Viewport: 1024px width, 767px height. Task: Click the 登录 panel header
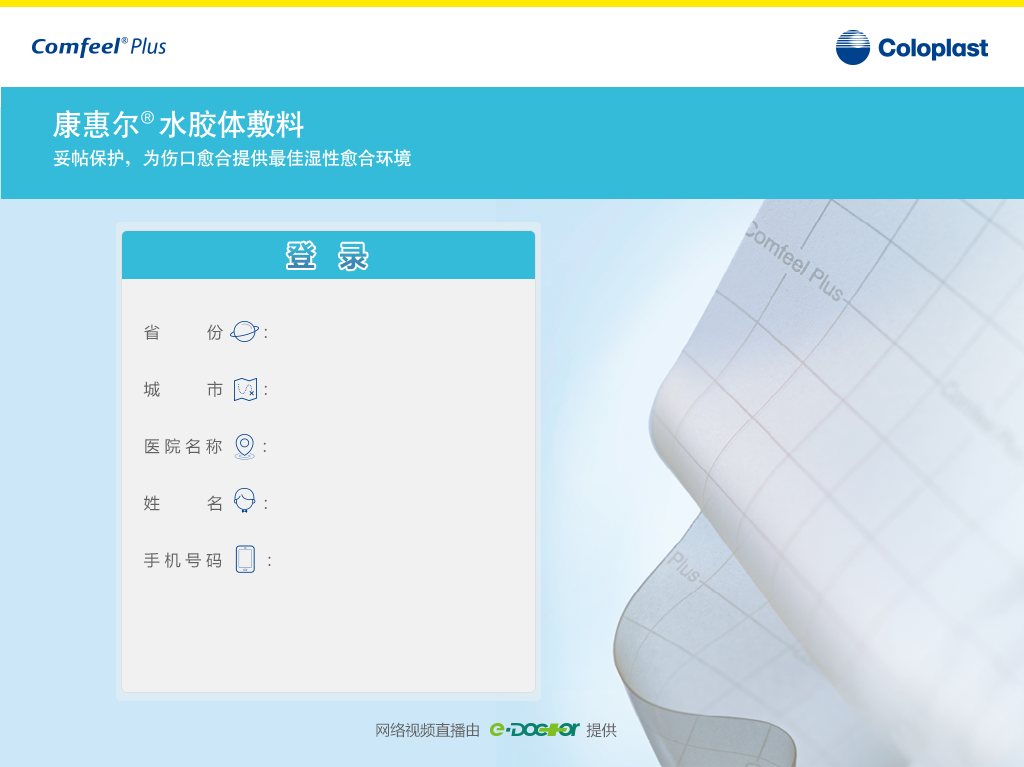coord(328,256)
